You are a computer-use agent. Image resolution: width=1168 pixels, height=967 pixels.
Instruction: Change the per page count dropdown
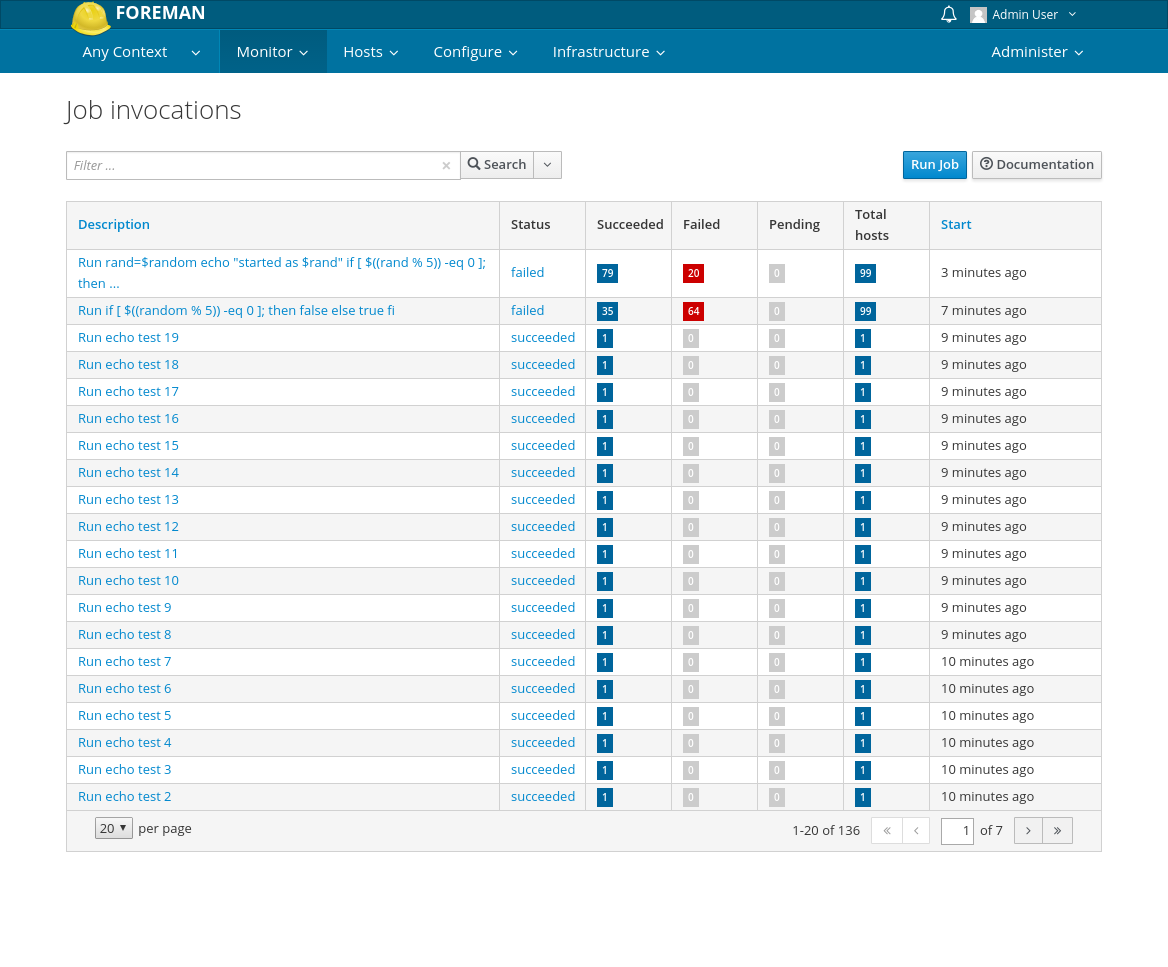(x=114, y=828)
